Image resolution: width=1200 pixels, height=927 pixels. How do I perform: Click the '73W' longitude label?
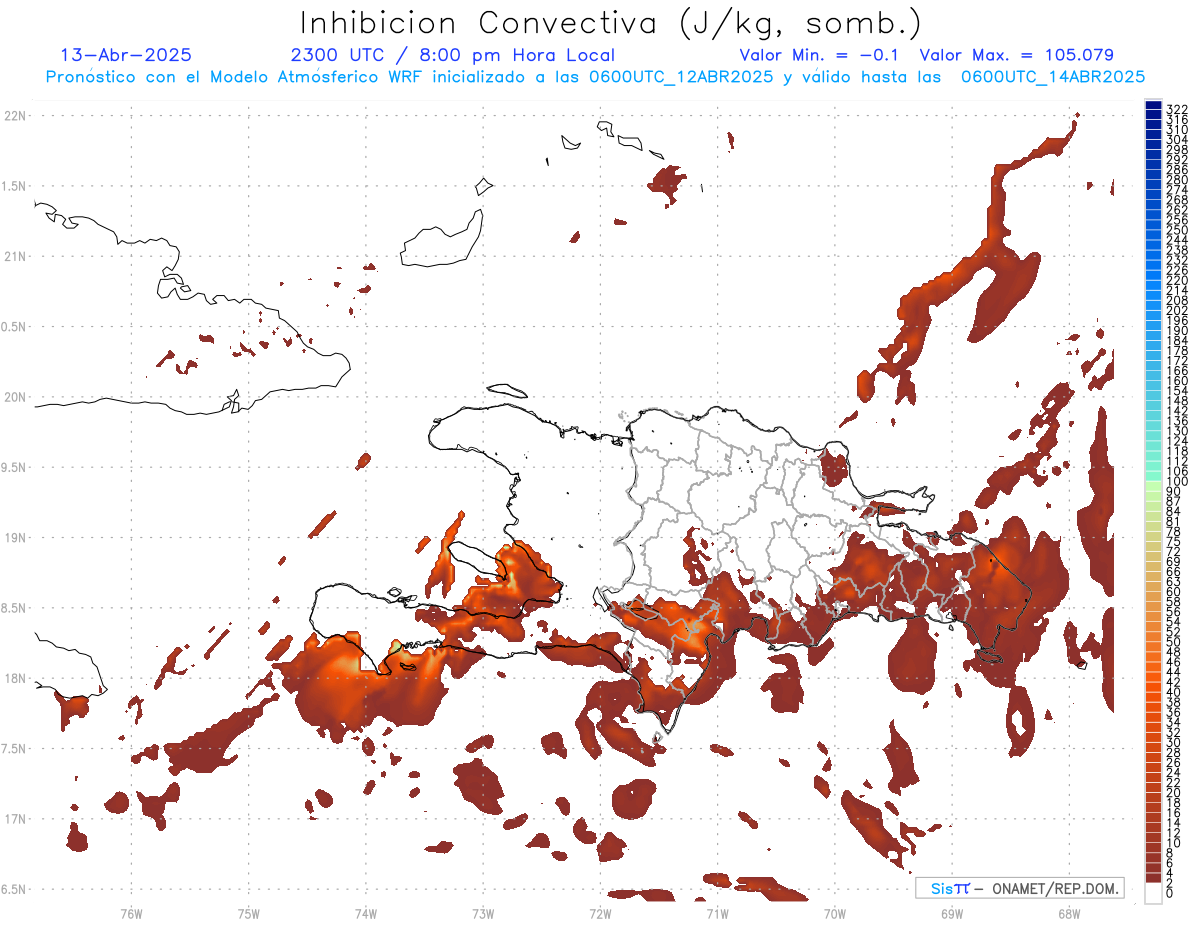483,913
